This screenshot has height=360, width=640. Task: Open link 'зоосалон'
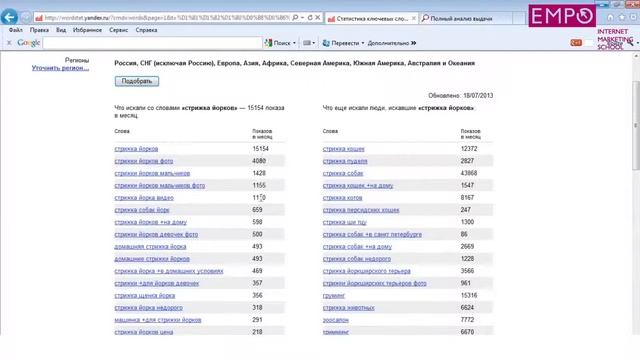tap(336, 320)
